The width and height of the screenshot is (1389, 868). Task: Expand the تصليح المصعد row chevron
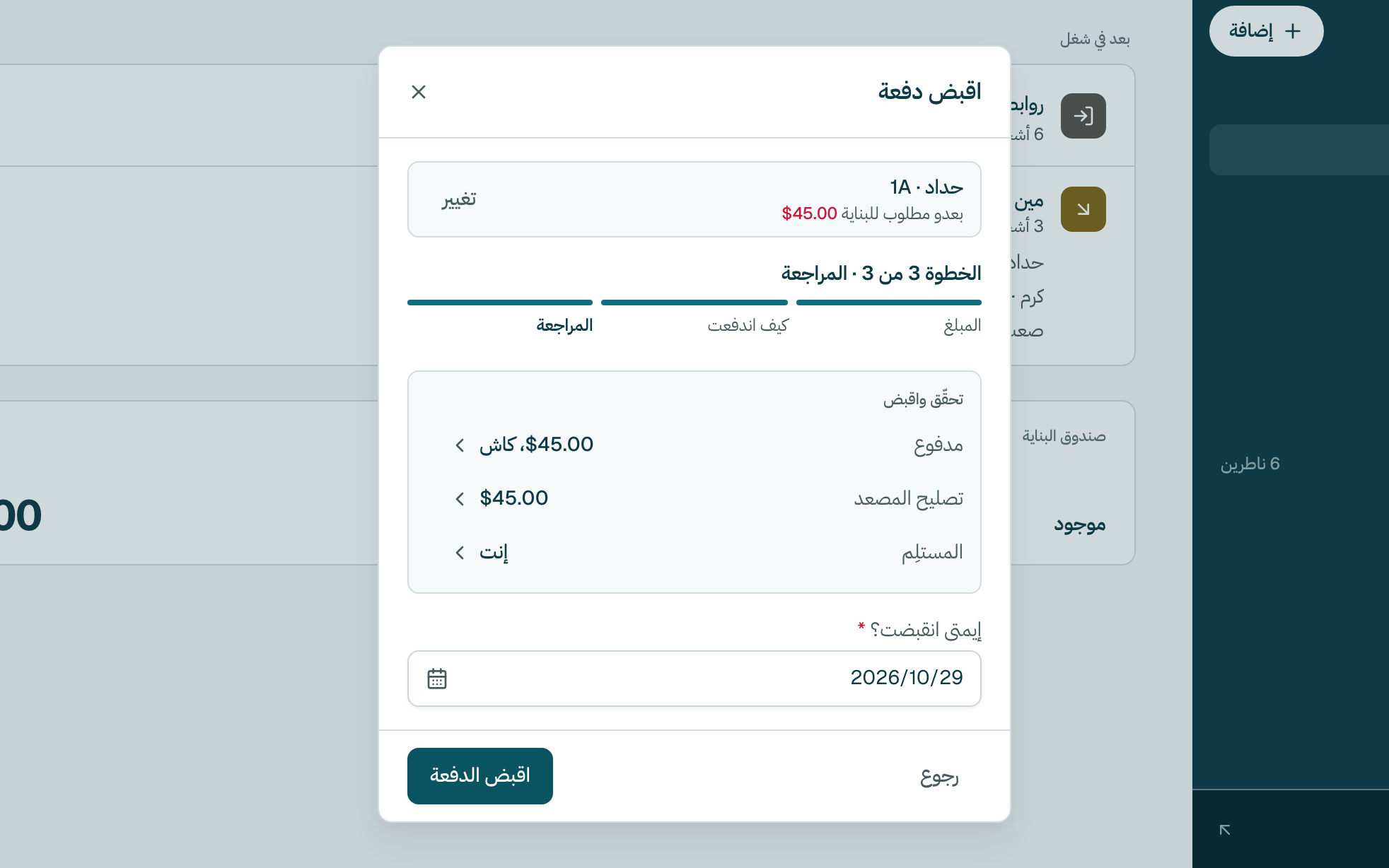(x=460, y=498)
